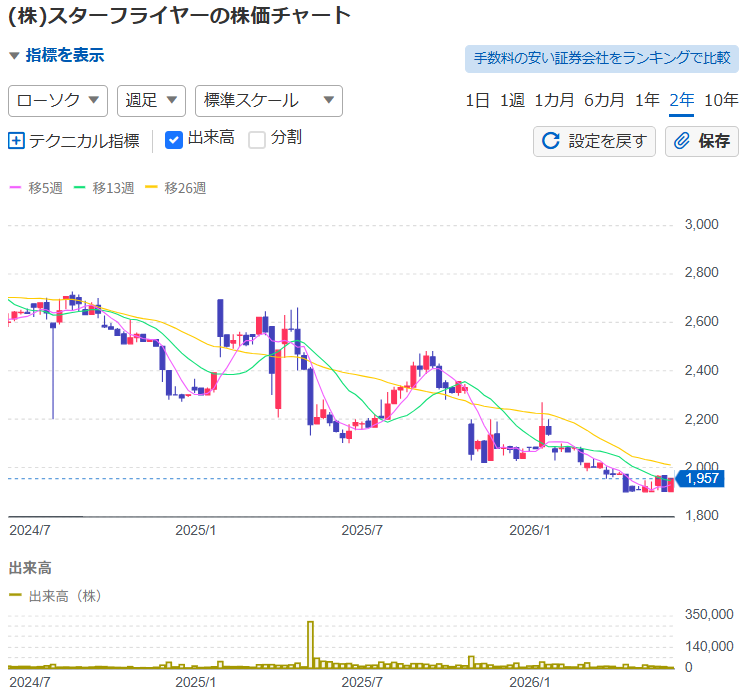743x695 pixels.
Task: Select the 10年 time range
Action: (721, 100)
